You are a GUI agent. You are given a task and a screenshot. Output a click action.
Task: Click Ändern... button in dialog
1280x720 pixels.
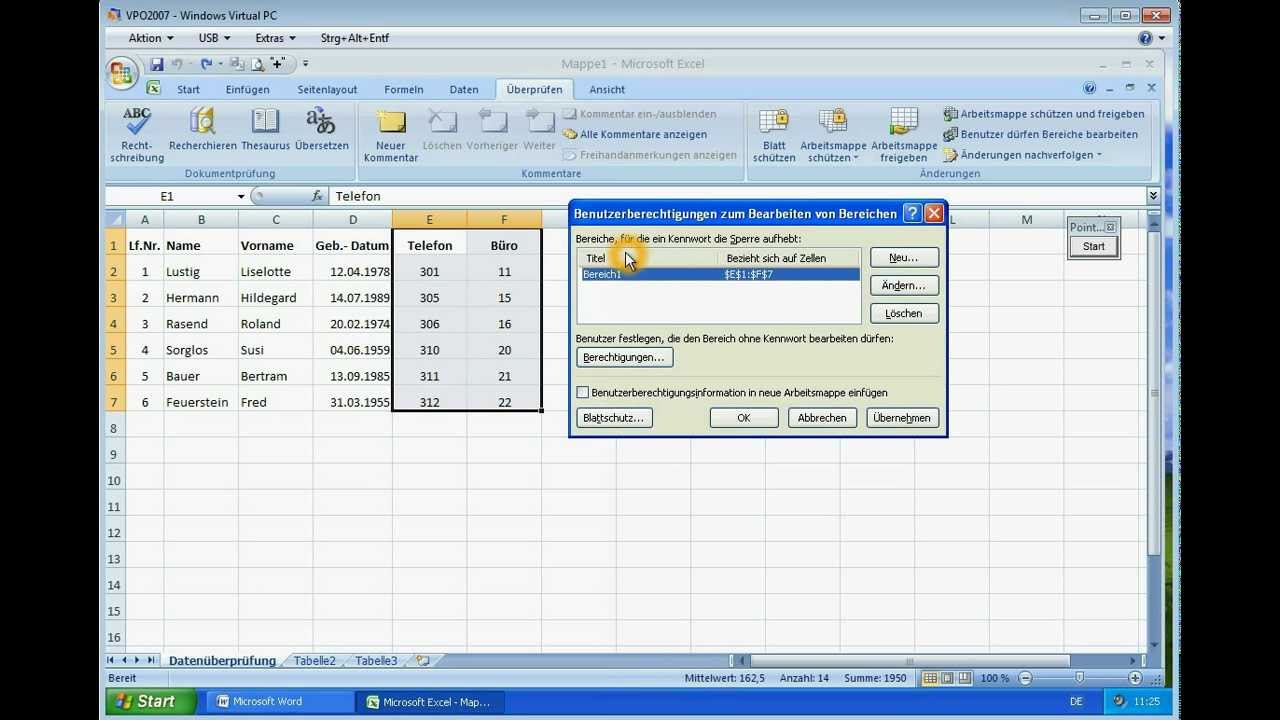(x=904, y=285)
